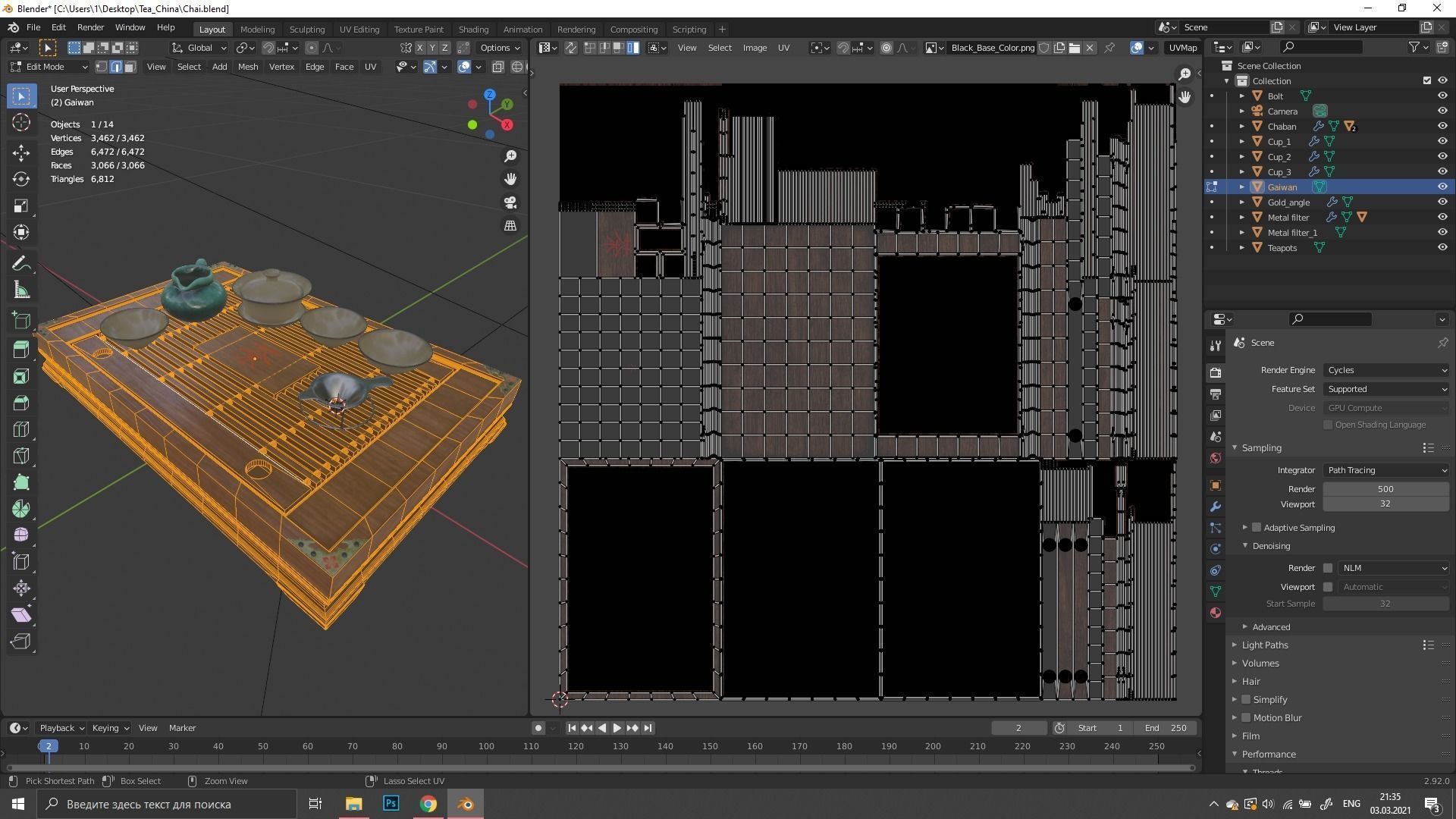1456x819 pixels.
Task: Expand the Chaban object tree item
Action: (x=1242, y=127)
